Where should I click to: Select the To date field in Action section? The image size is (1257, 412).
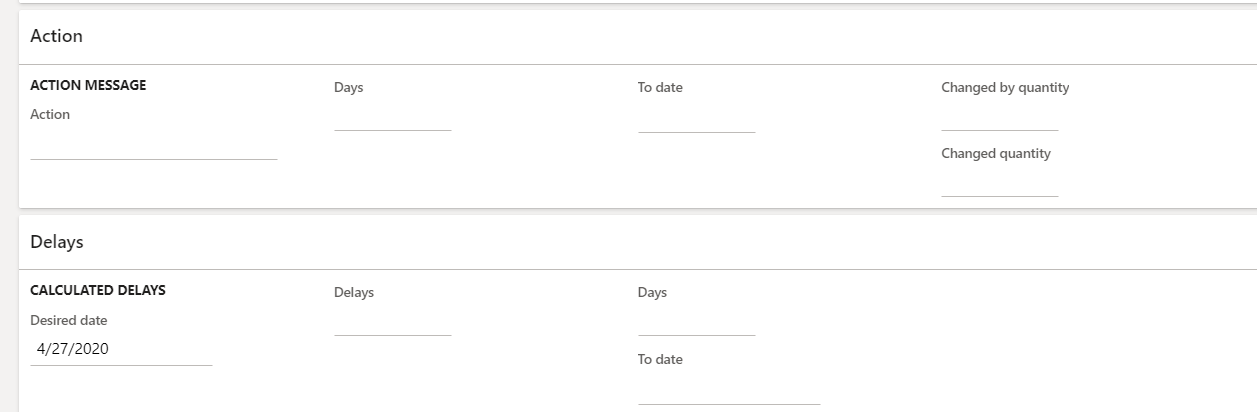696,120
